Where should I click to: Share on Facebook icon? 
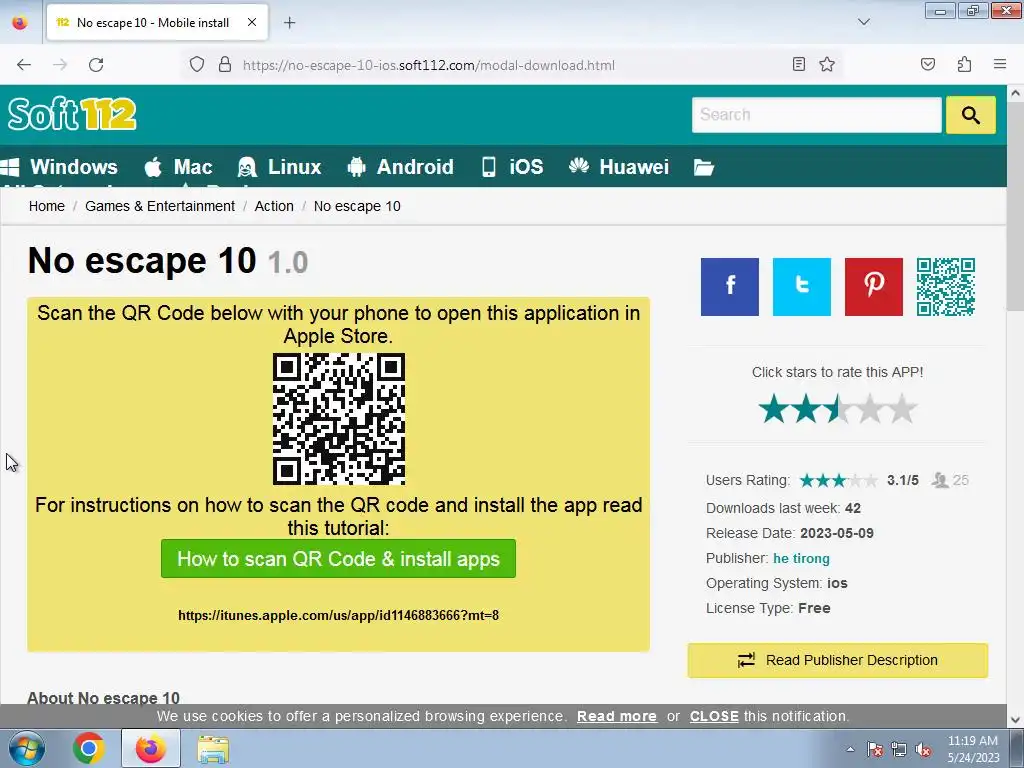click(x=729, y=287)
